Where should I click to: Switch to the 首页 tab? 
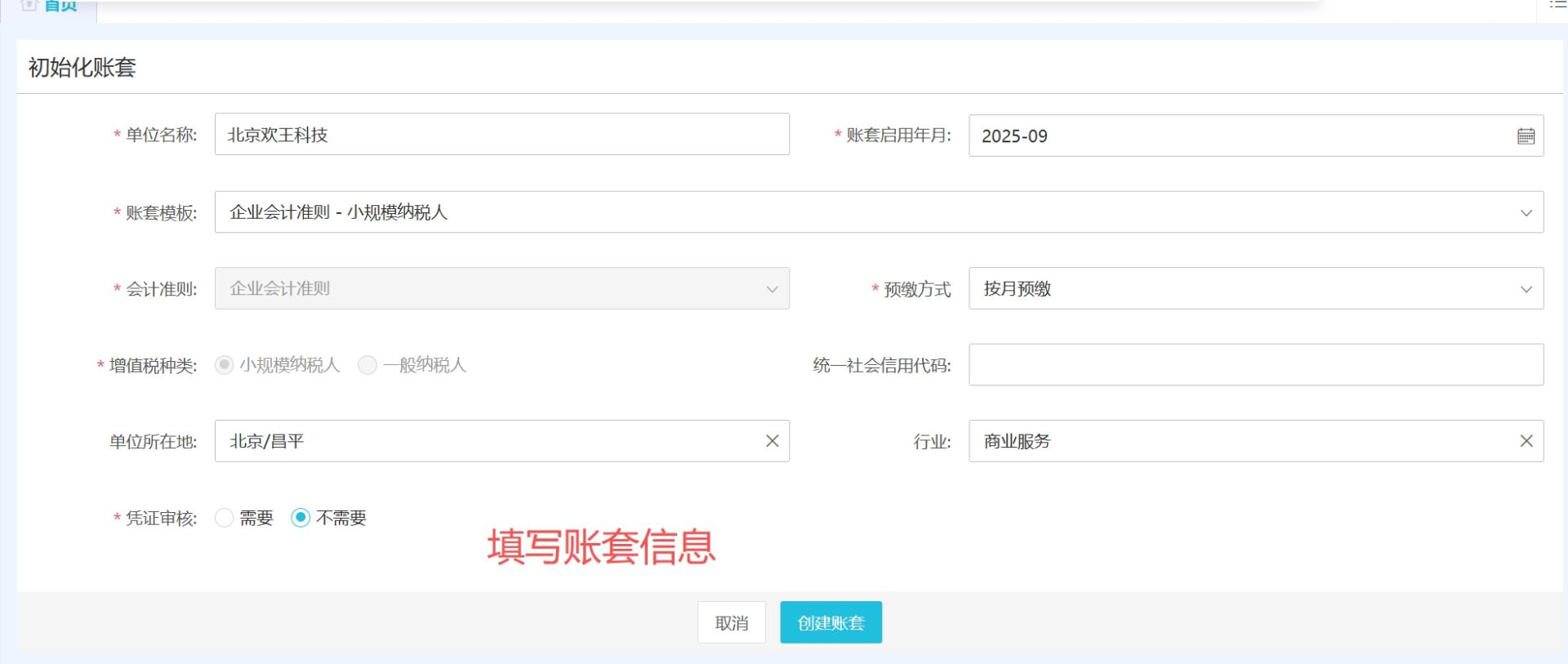click(59, 7)
